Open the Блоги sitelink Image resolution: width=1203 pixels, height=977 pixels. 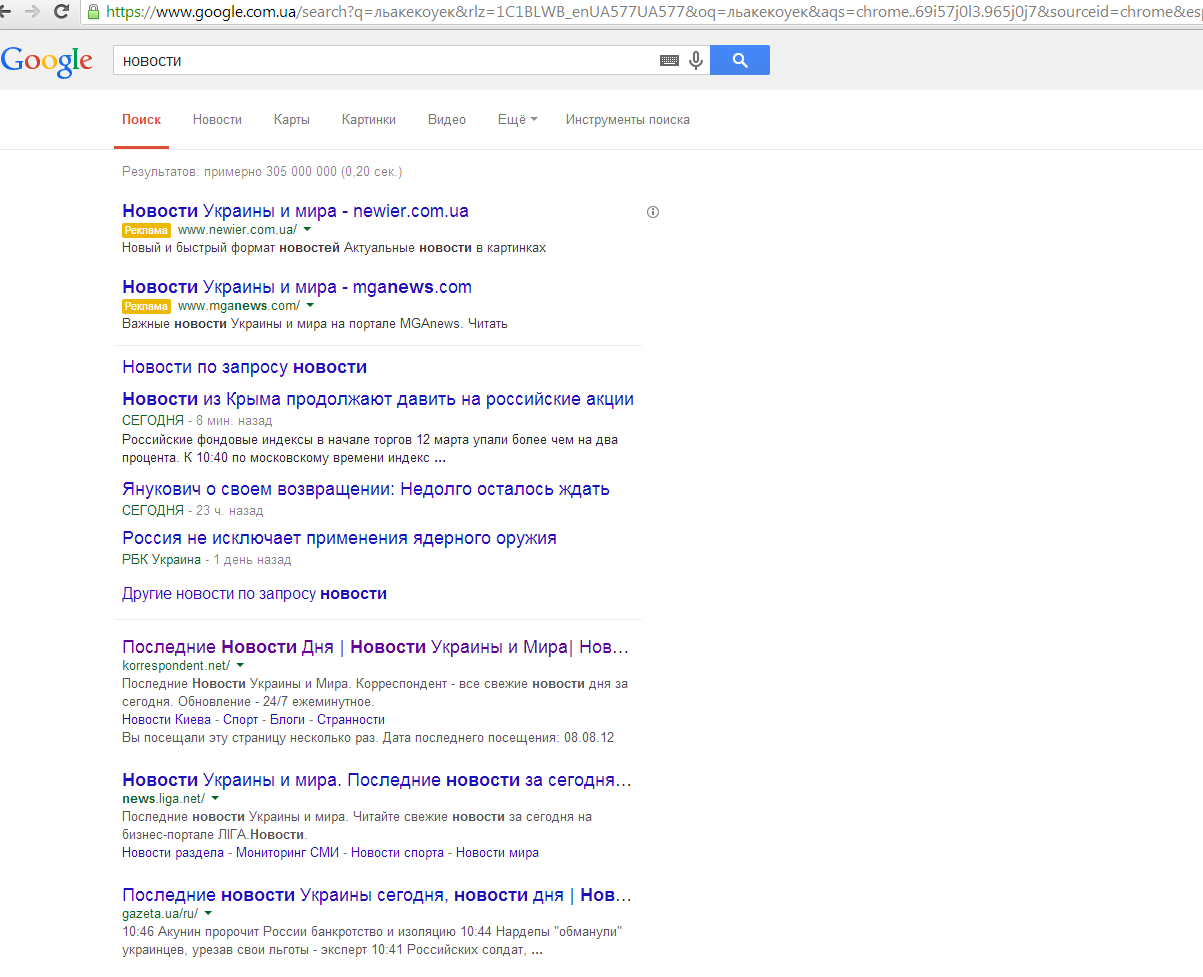click(288, 720)
